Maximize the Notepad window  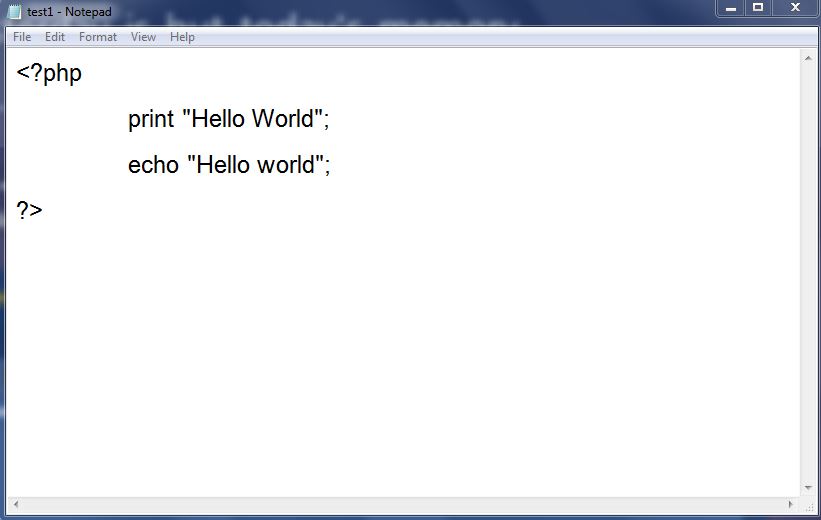758,8
